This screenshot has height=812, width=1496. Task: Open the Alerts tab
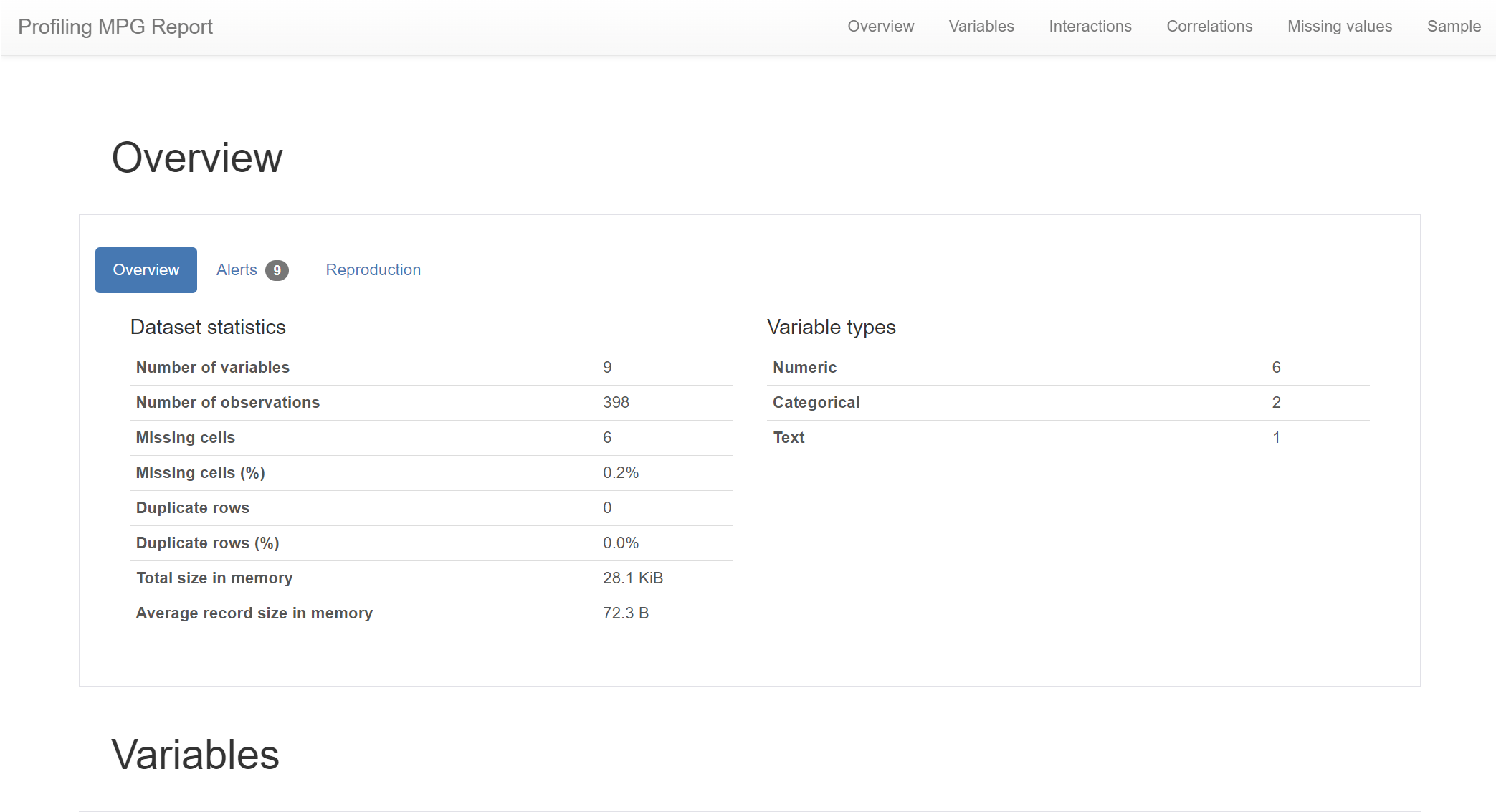237,270
